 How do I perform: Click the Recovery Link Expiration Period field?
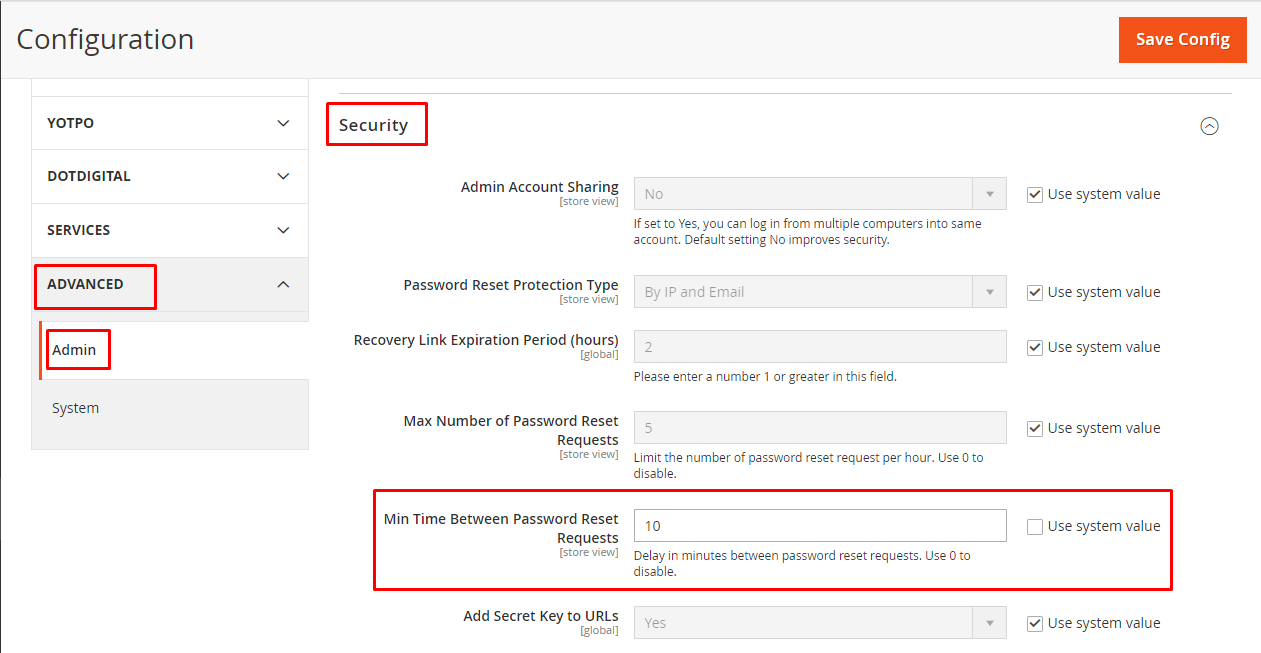[x=820, y=347]
